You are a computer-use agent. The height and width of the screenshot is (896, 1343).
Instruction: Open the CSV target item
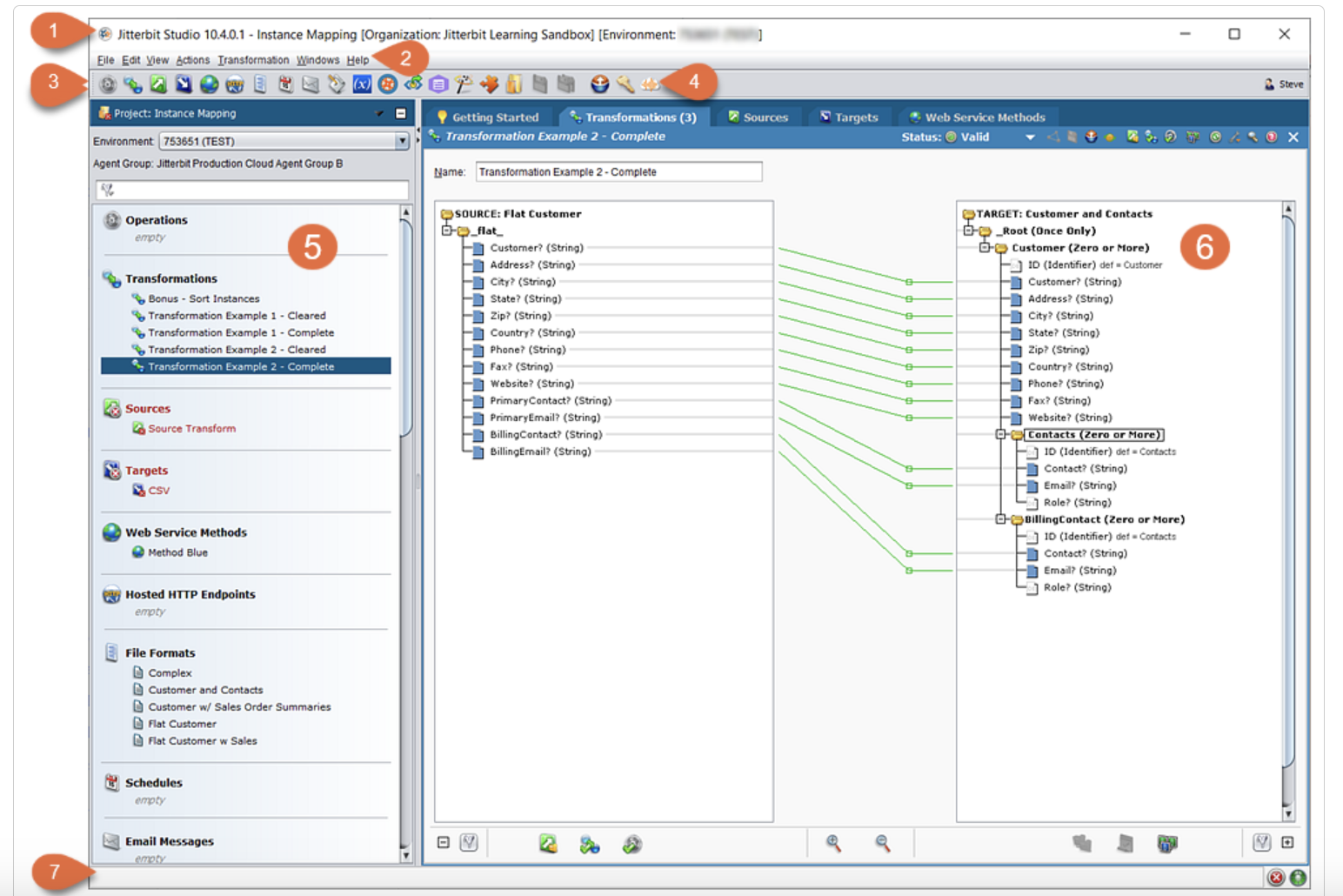(x=158, y=491)
